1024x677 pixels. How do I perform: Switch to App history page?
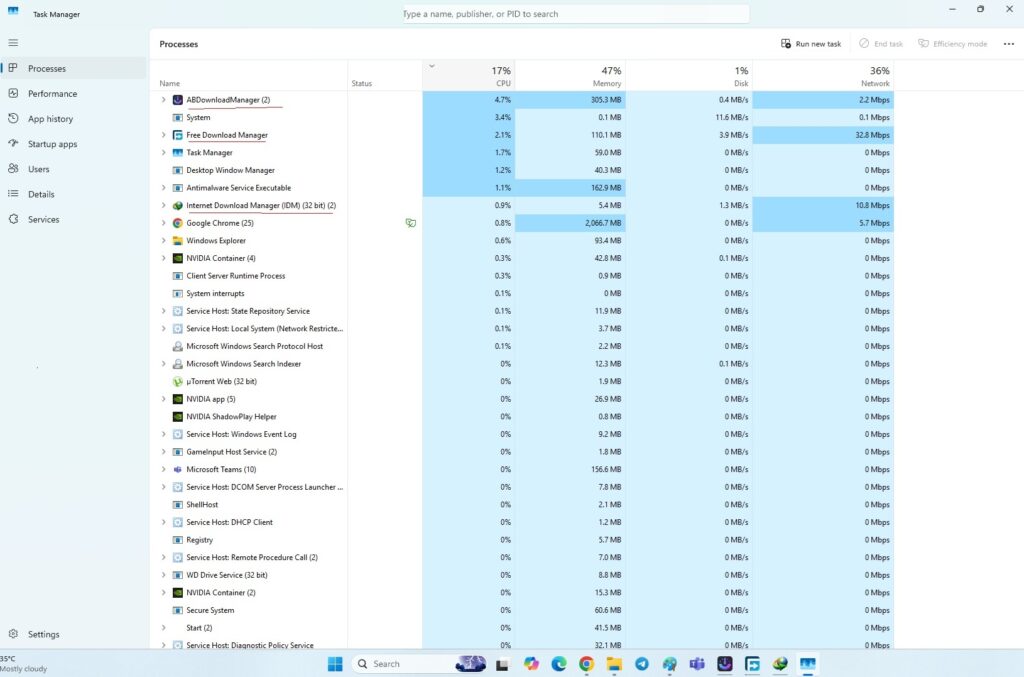coord(73,119)
